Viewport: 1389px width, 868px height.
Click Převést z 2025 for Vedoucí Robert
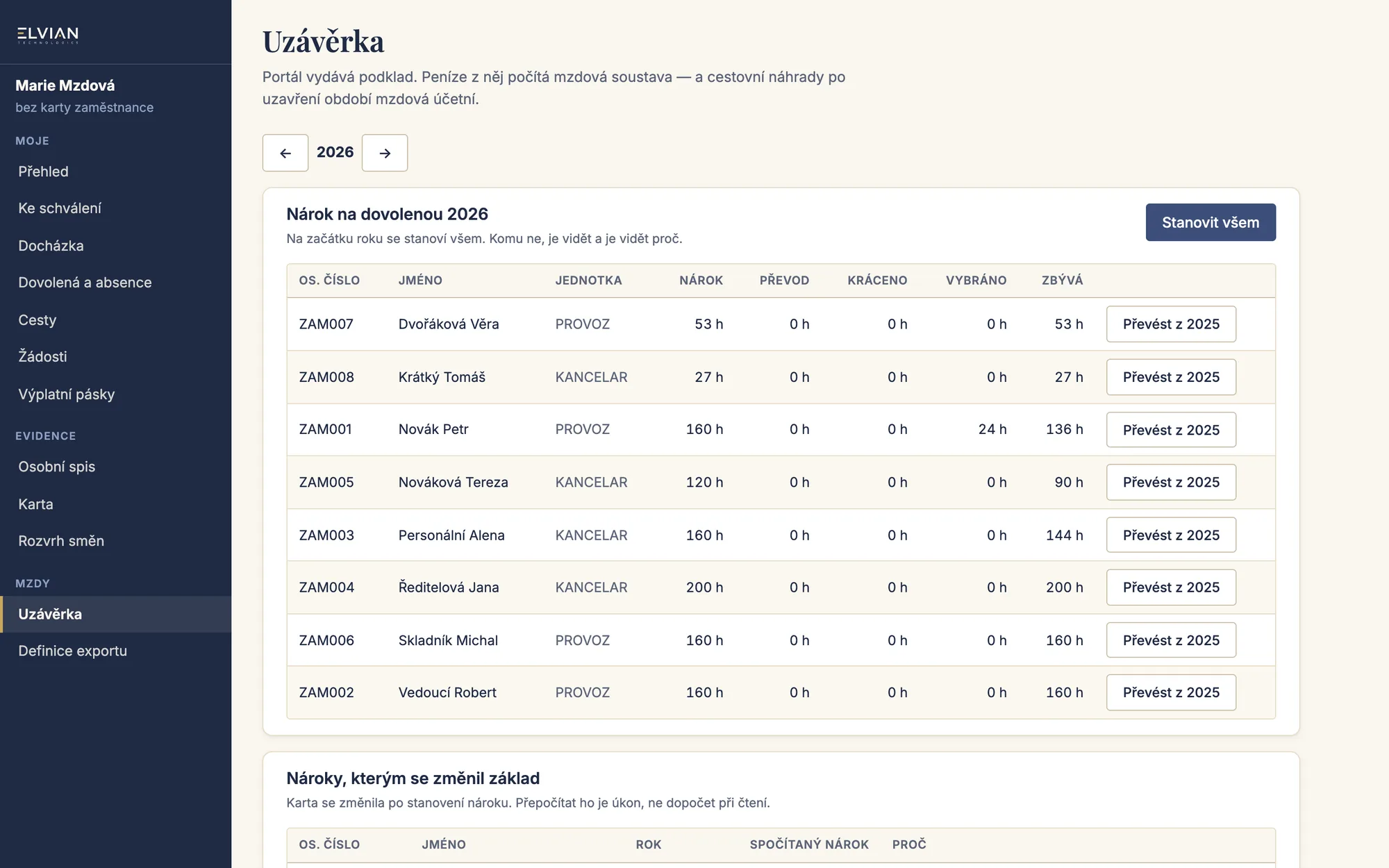tap(1171, 692)
